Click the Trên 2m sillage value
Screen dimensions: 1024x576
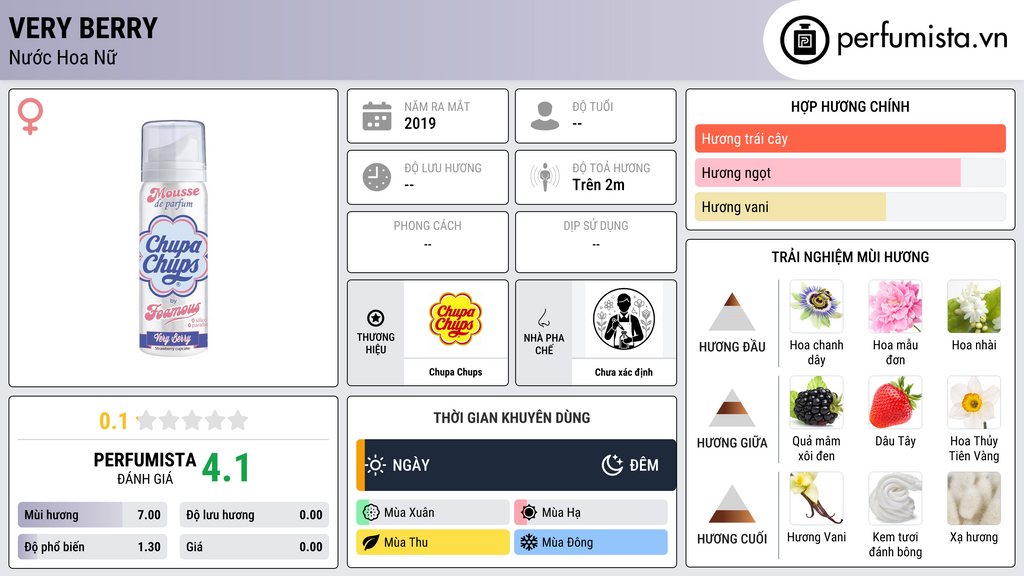point(598,185)
